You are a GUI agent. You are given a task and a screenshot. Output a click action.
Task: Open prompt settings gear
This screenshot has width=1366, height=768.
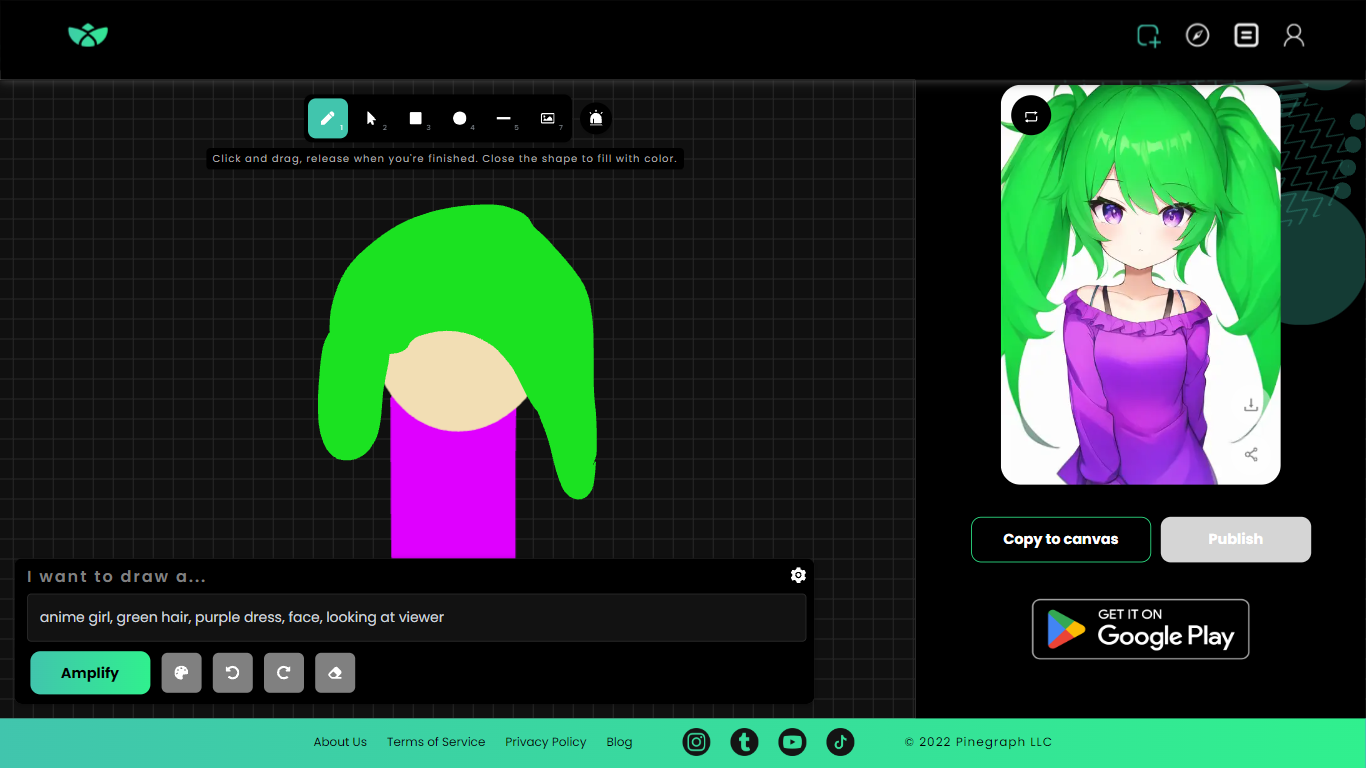[798, 575]
